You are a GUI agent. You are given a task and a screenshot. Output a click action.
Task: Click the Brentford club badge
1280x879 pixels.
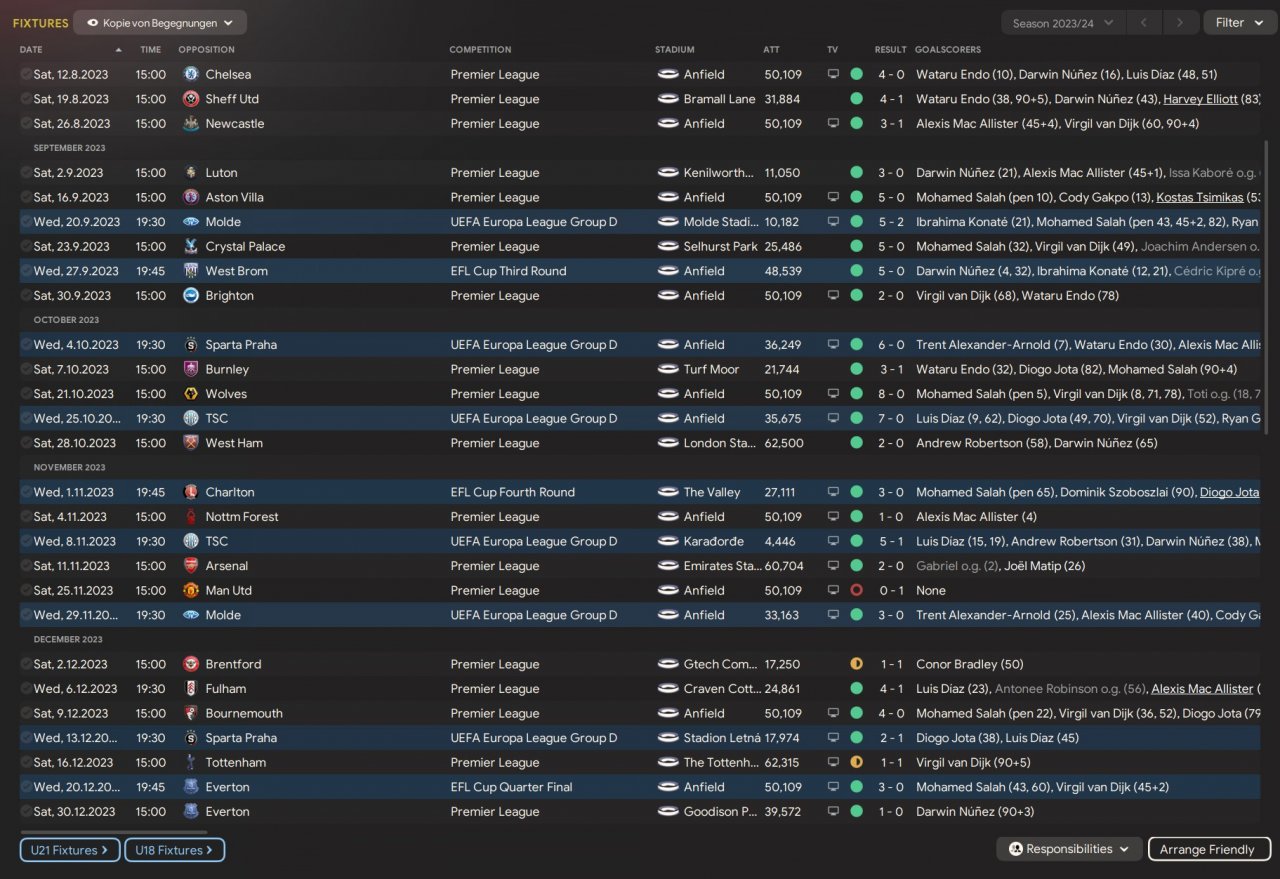[x=191, y=664]
